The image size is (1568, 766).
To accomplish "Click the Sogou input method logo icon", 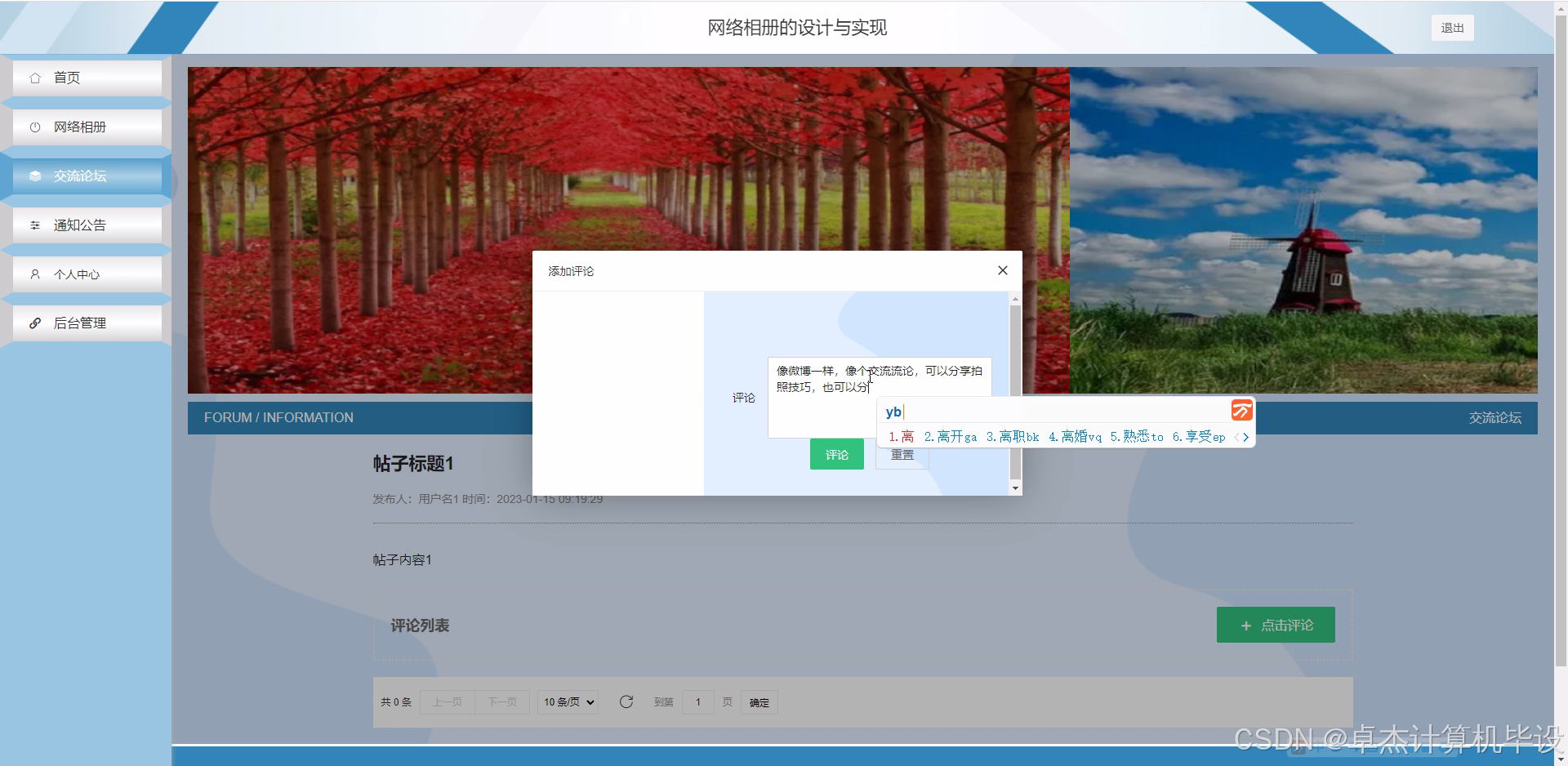I will tap(1241, 410).
